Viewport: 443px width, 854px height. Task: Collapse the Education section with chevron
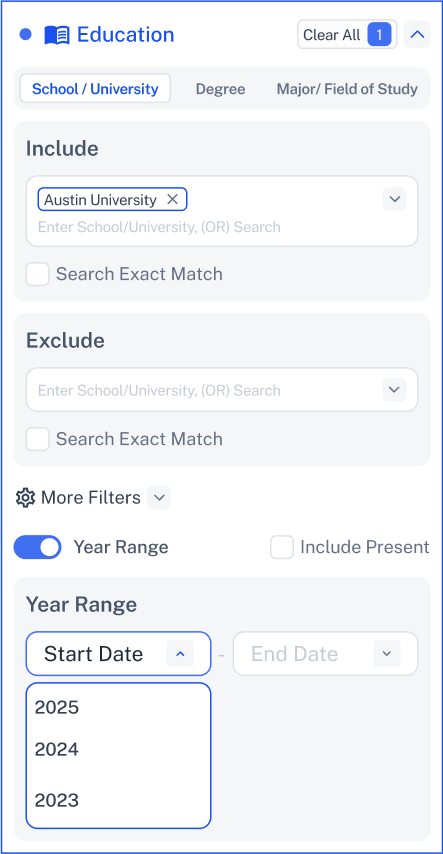coord(417,34)
